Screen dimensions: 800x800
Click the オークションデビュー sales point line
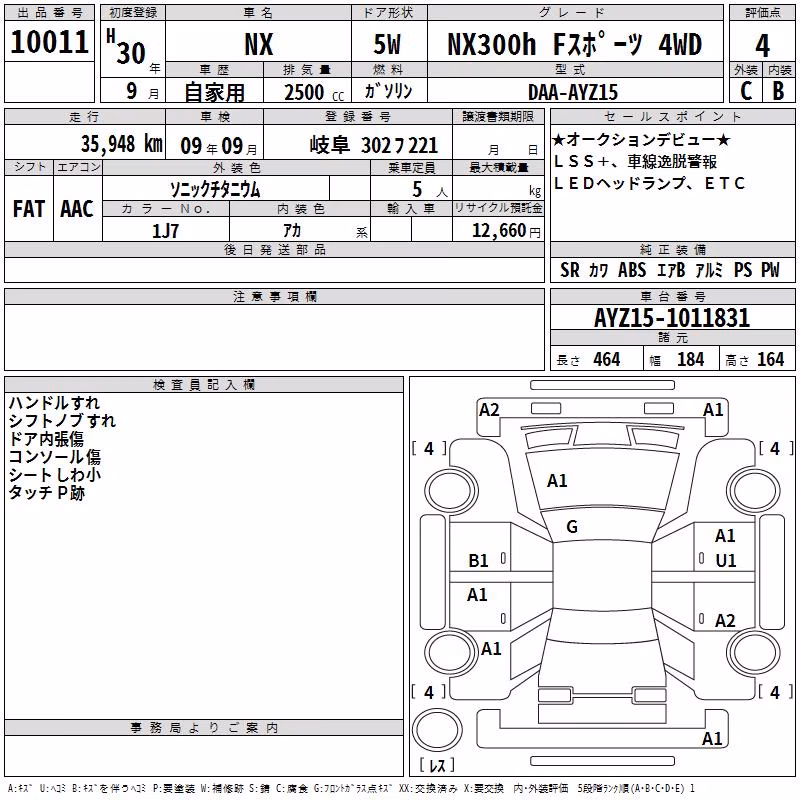click(x=641, y=139)
